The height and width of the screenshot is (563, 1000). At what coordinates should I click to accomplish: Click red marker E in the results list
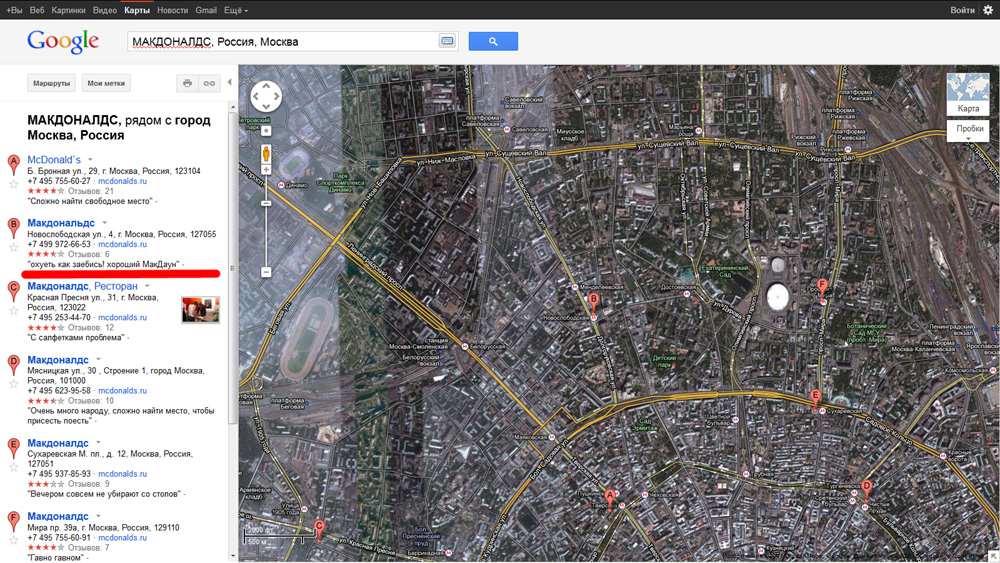[x=13, y=447]
